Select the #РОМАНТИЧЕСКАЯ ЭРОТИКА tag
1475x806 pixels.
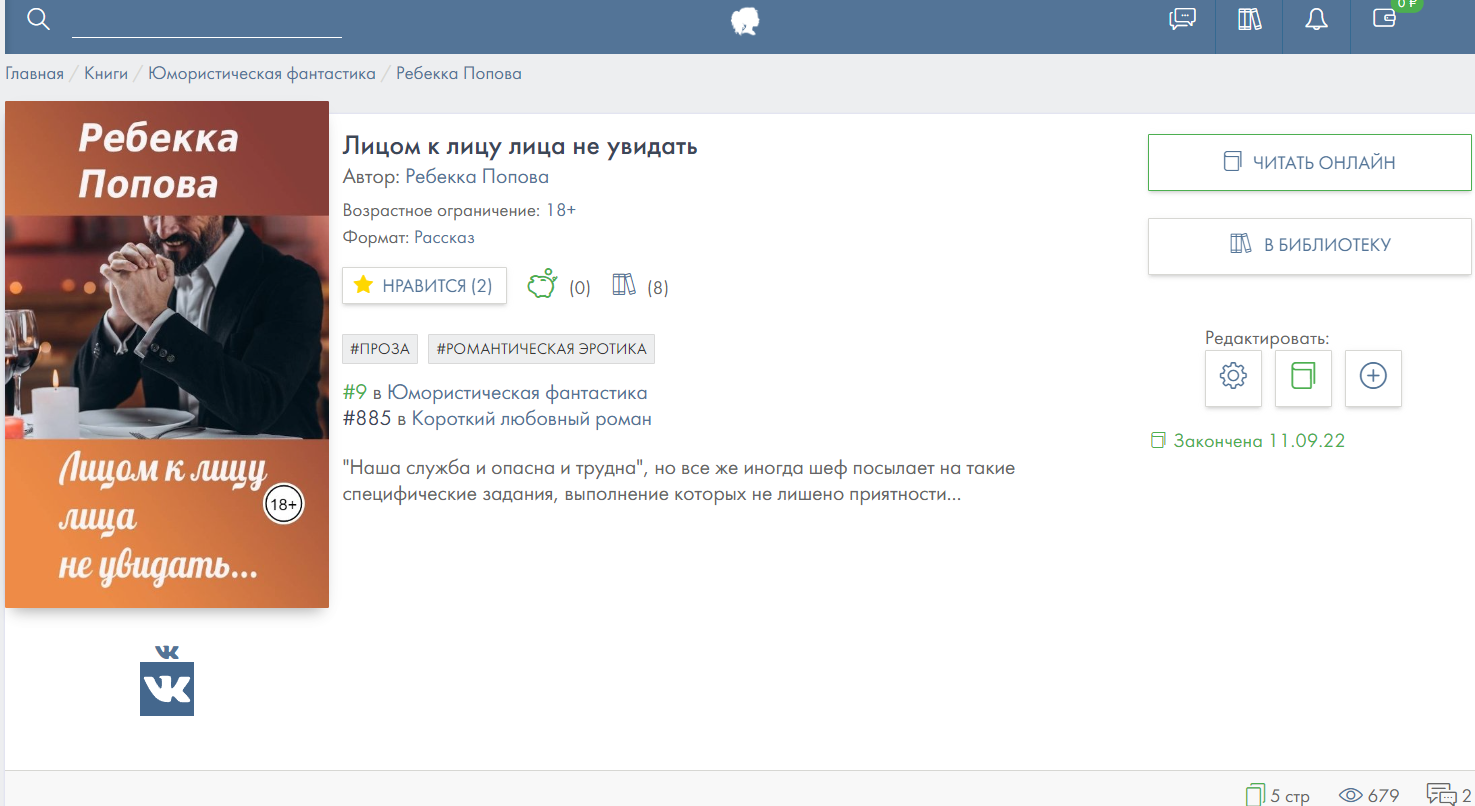click(541, 349)
